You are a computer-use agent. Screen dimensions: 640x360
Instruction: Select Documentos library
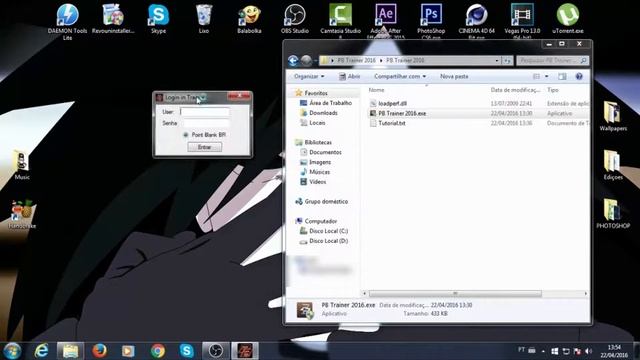321,152
